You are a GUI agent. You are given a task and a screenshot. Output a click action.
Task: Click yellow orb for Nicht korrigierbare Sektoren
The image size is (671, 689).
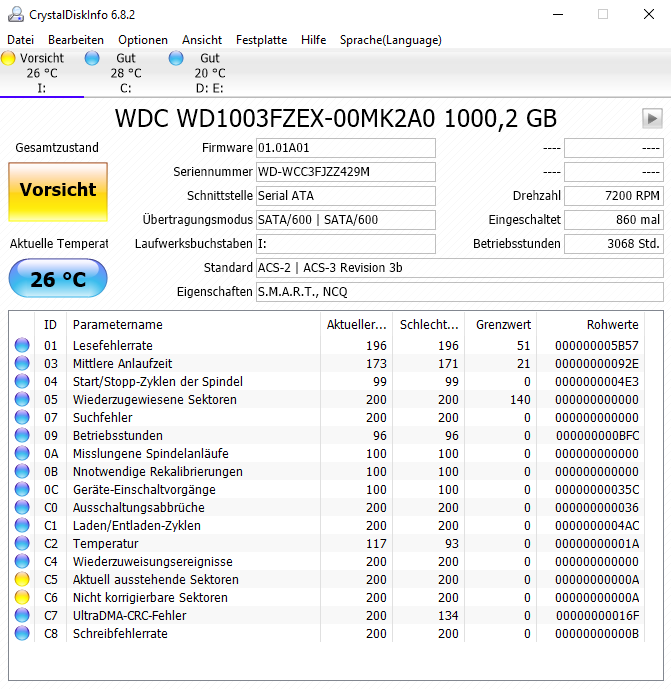tap(22, 598)
